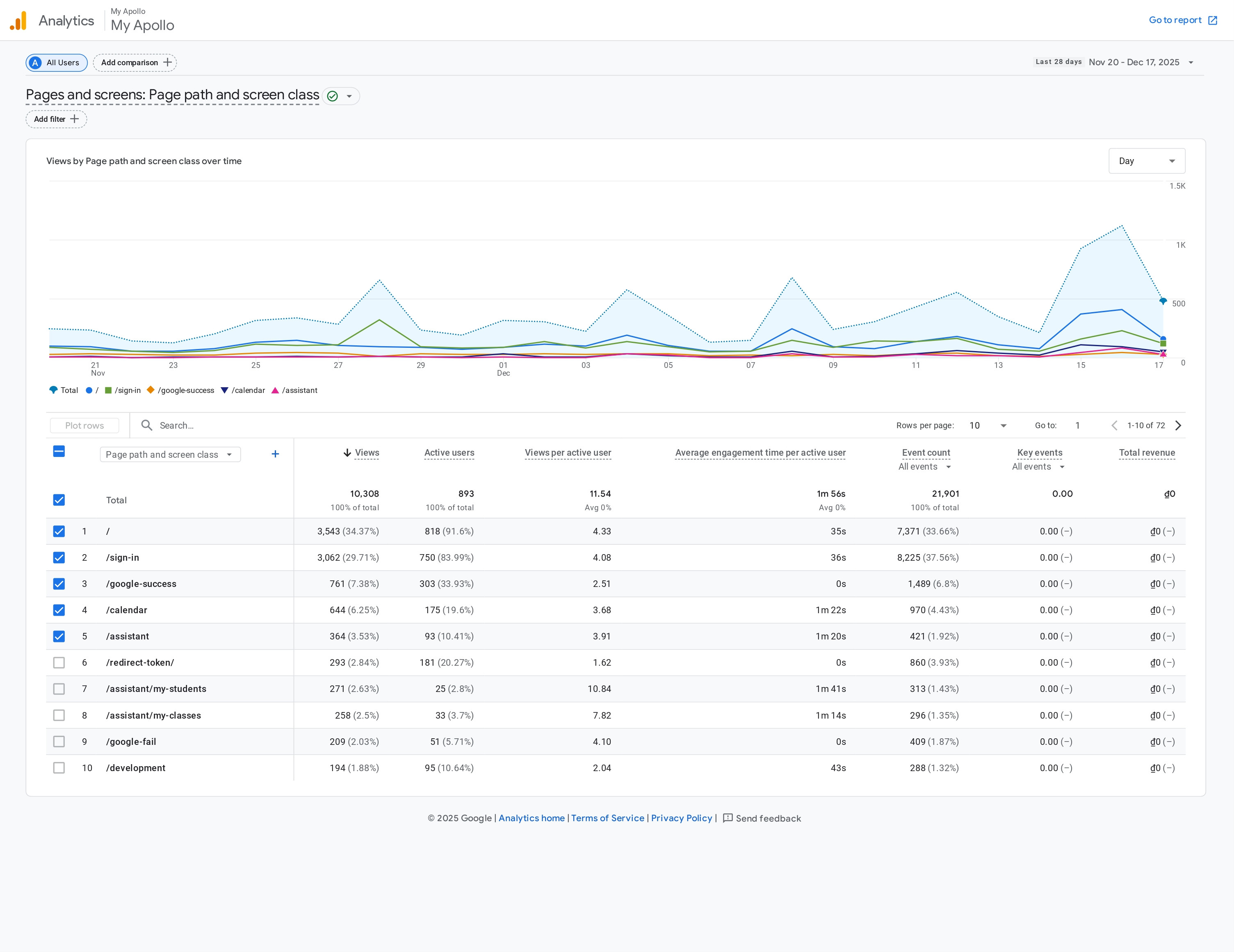
Task: Expand the Rows per page dropdown
Action: (x=988, y=425)
